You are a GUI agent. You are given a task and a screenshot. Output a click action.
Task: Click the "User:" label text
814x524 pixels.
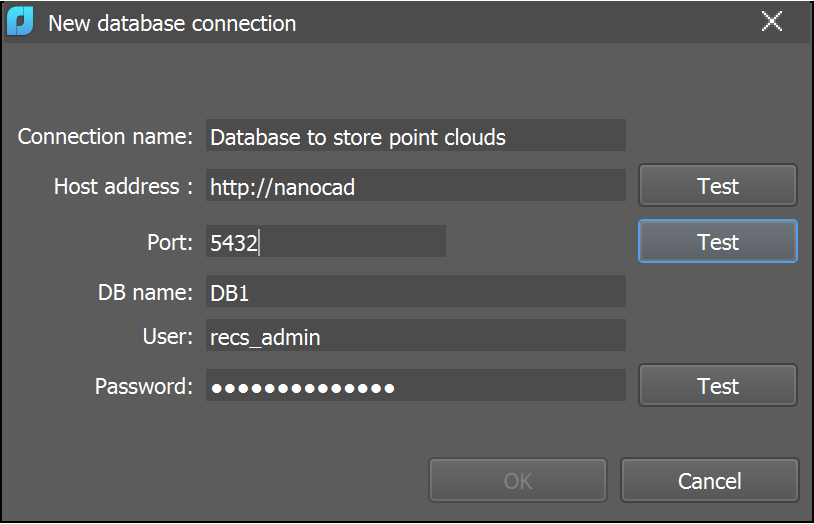(x=167, y=337)
